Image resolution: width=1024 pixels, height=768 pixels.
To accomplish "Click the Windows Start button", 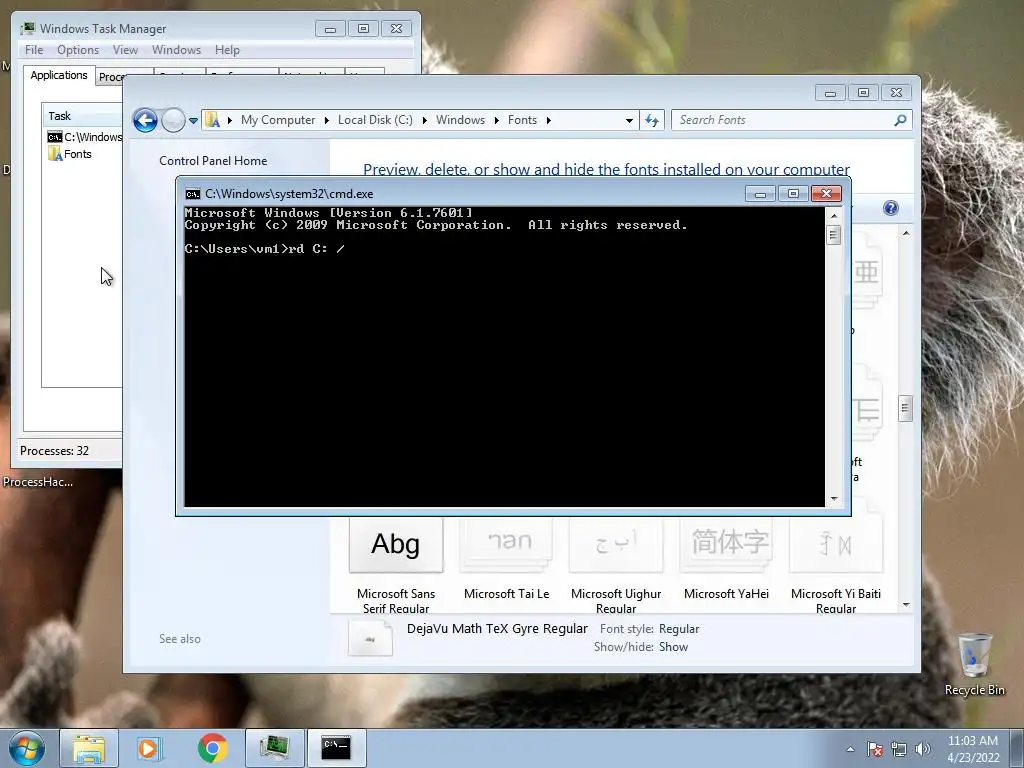I will [x=27, y=748].
